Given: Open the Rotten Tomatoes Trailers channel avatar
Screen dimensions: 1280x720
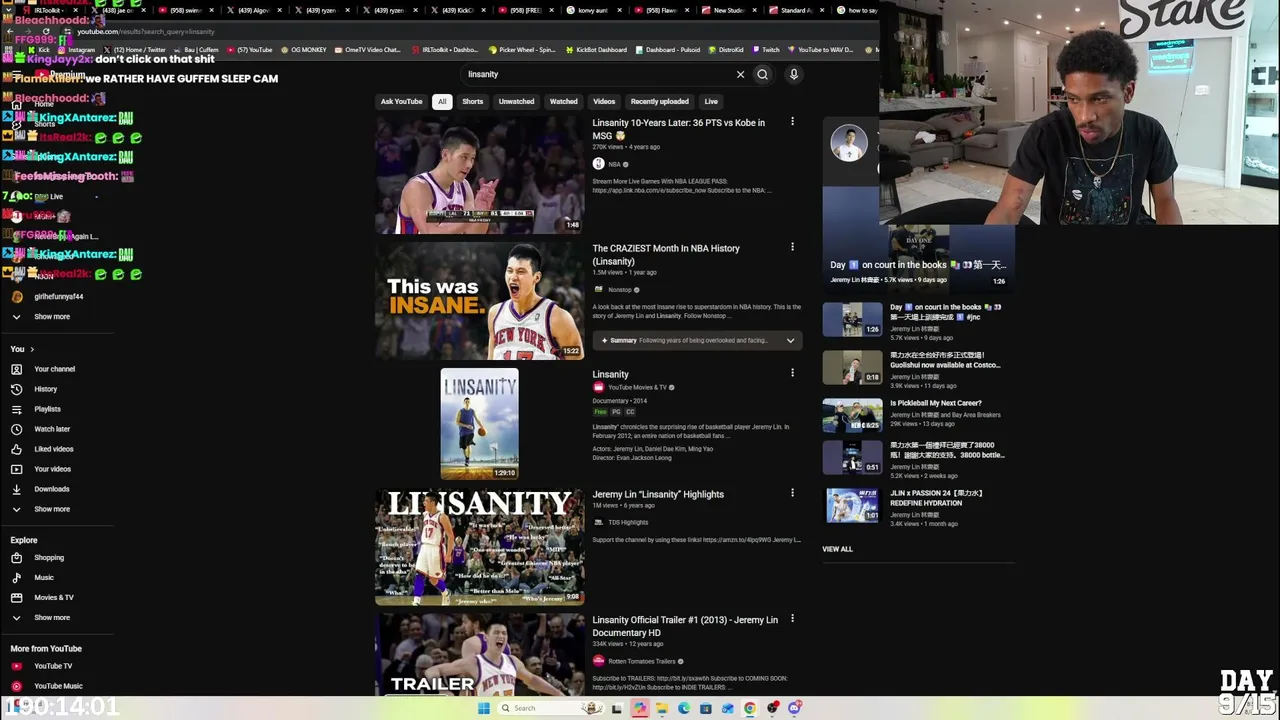Looking at the screenshot, I should 598,661.
